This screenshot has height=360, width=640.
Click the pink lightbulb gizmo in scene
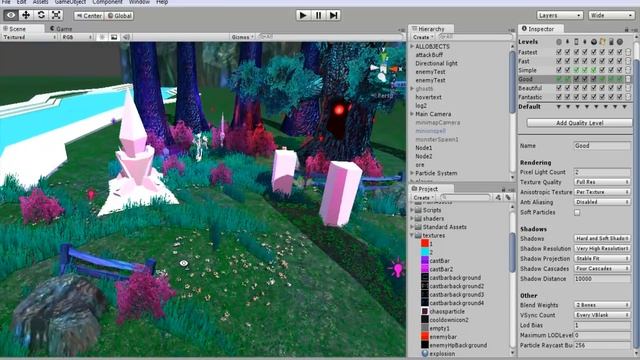coord(398,268)
